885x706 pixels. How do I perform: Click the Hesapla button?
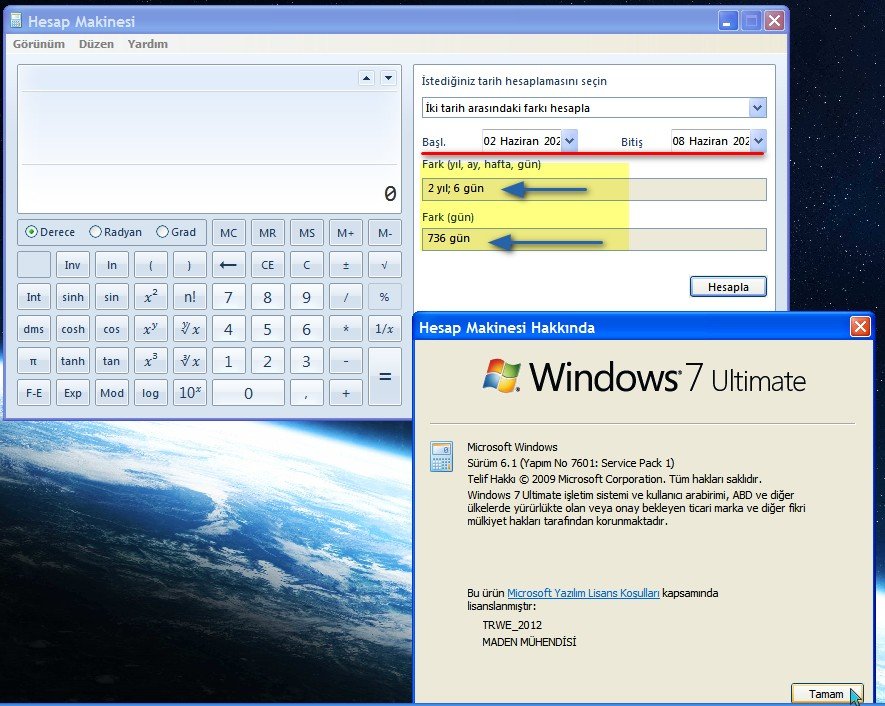point(728,287)
